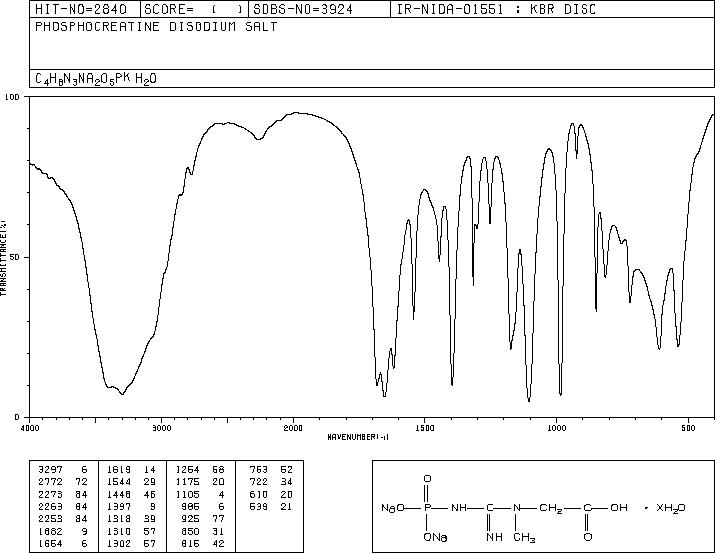
Task: Click the CH2 group in structure diagram
Action: tap(551, 508)
